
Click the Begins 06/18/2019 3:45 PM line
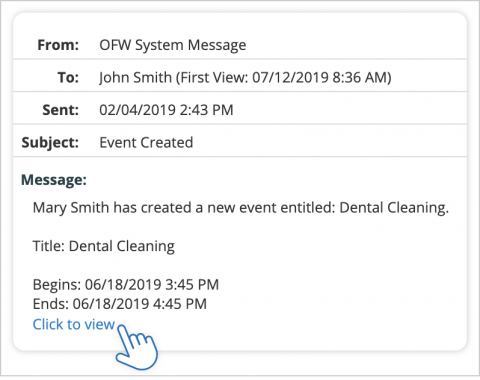click(x=126, y=285)
